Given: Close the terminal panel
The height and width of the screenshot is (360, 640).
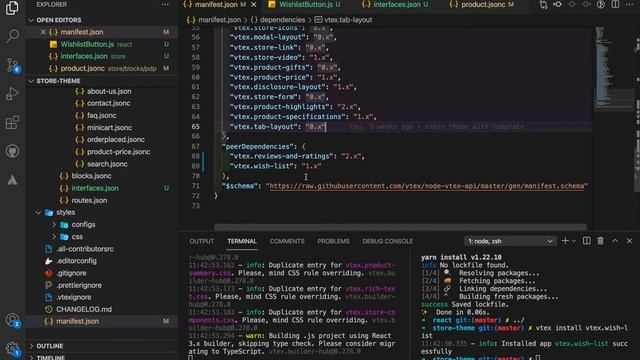Looking at the screenshot, I should pyautogui.click(x=629, y=241).
